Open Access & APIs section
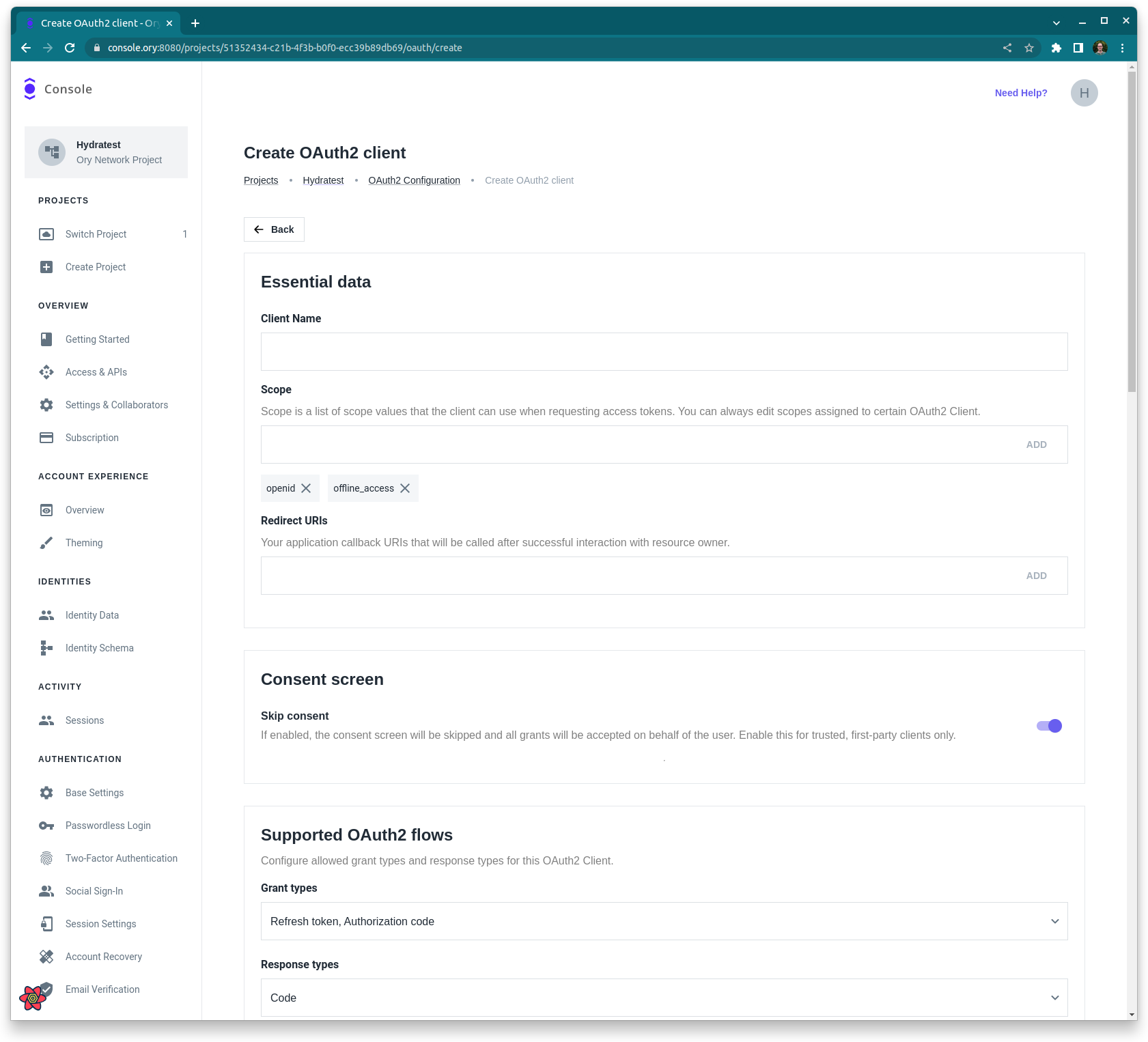The height and width of the screenshot is (1042, 1148). (x=96, y=372)
